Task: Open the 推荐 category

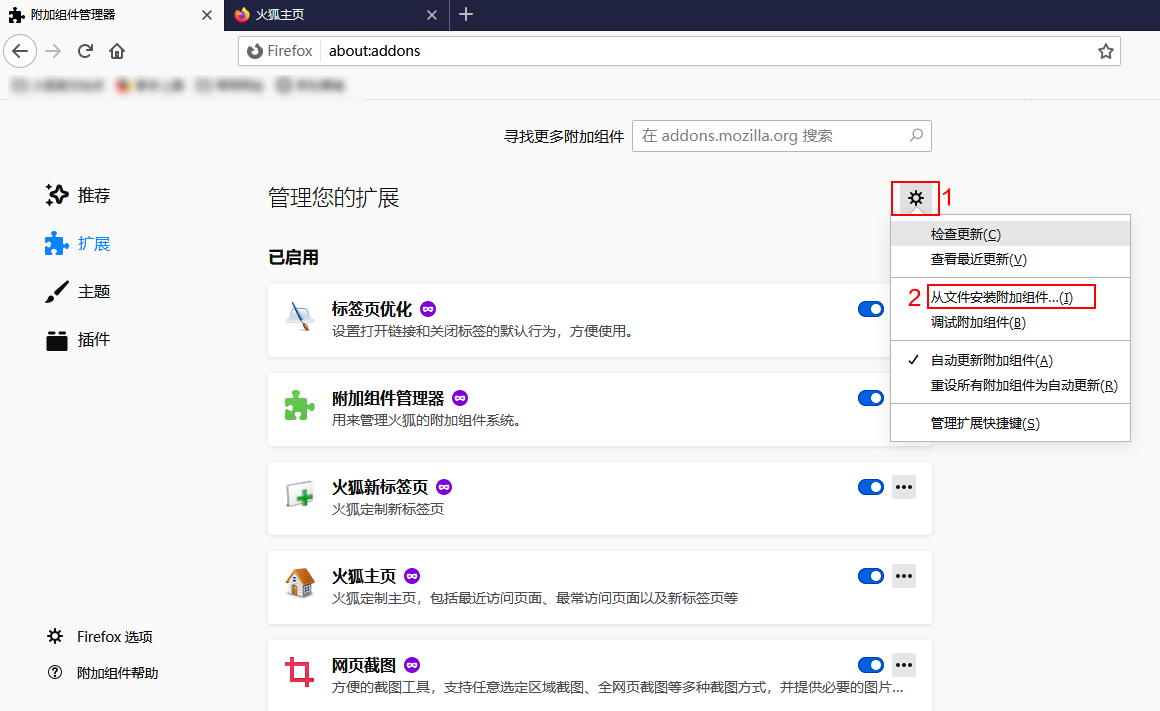Action: pyautogui.click(x=78, y=195)
